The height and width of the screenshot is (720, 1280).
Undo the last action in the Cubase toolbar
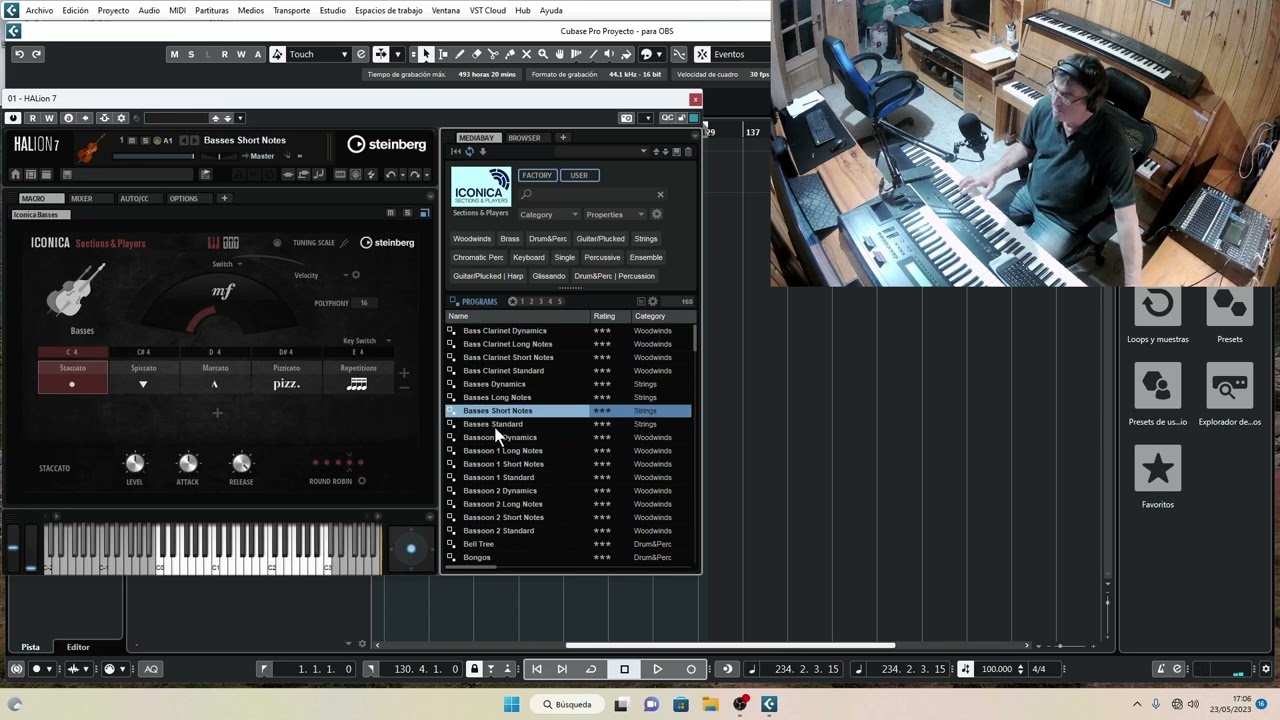point(19,54)
